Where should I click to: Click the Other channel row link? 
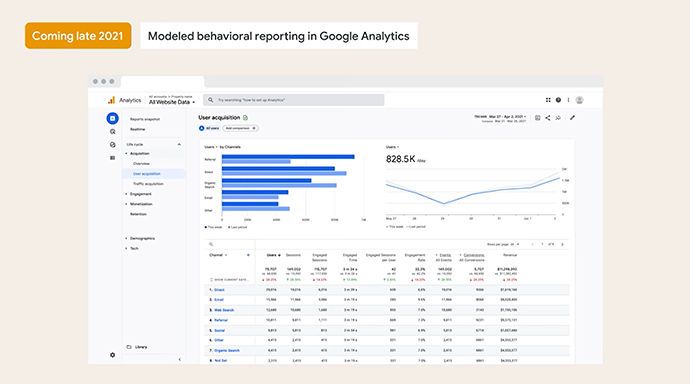tap(219, 340)
